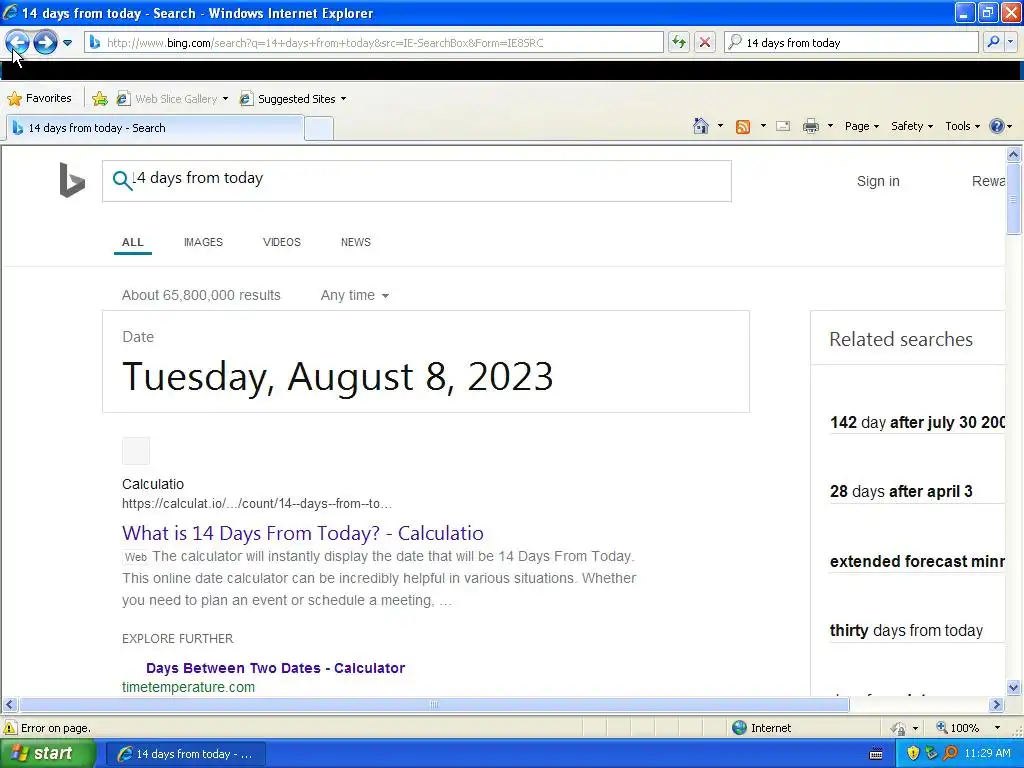Viewport: 1024px width, 768px height.
Task: Go back with the Back arrow button
Action: [17, 43]
